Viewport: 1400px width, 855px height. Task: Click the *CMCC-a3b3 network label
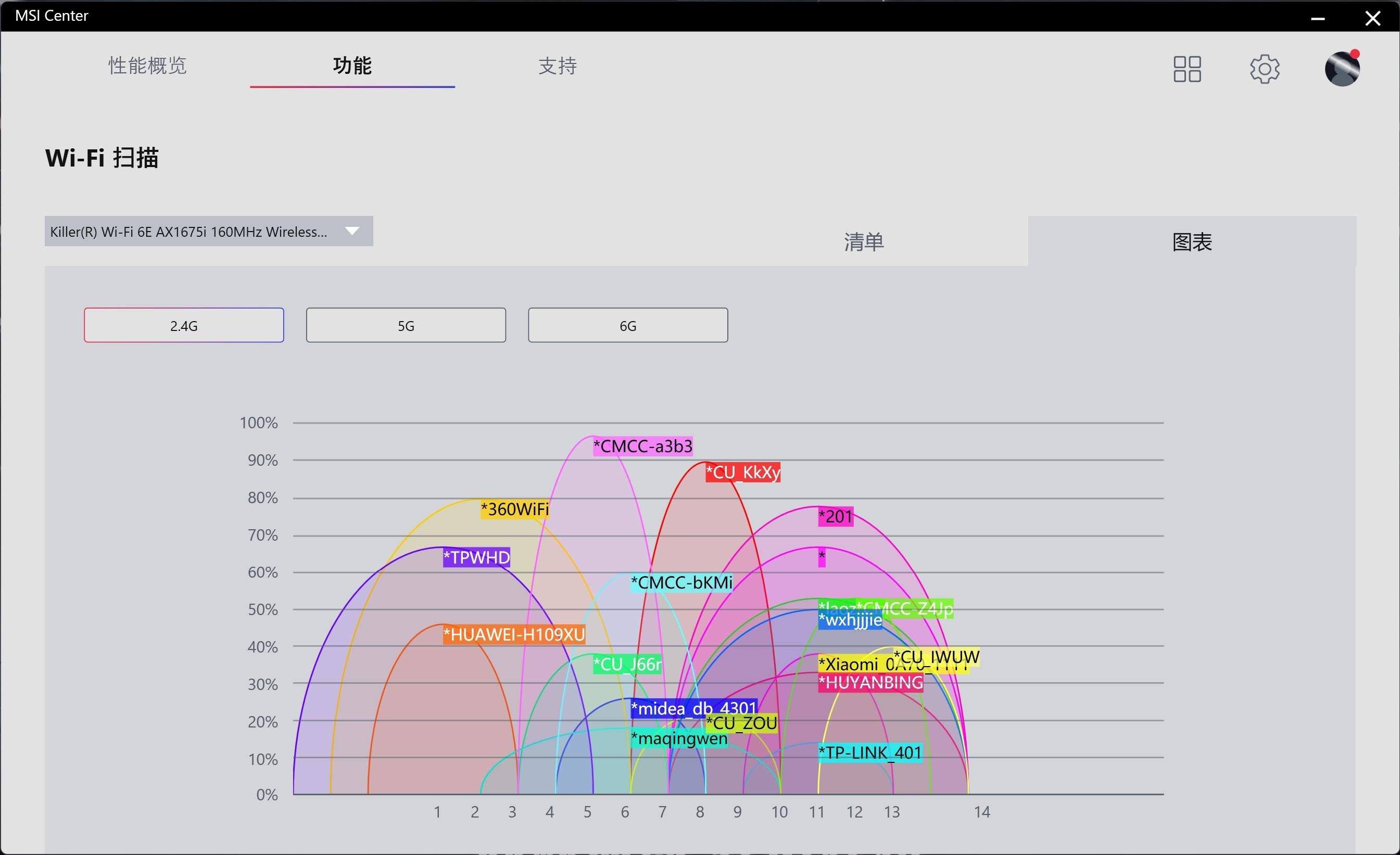(642, 446)
